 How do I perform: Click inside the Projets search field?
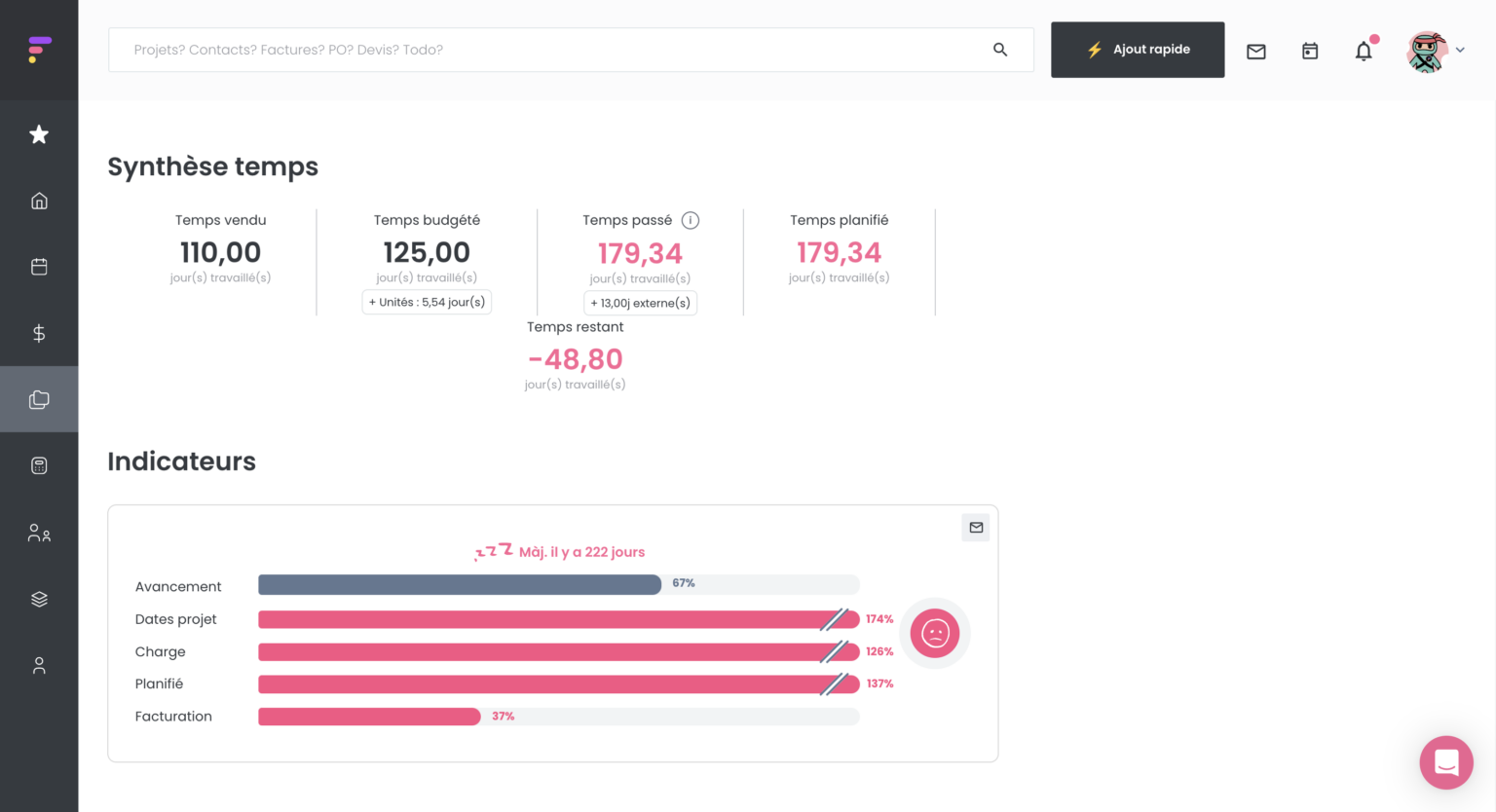487,49
